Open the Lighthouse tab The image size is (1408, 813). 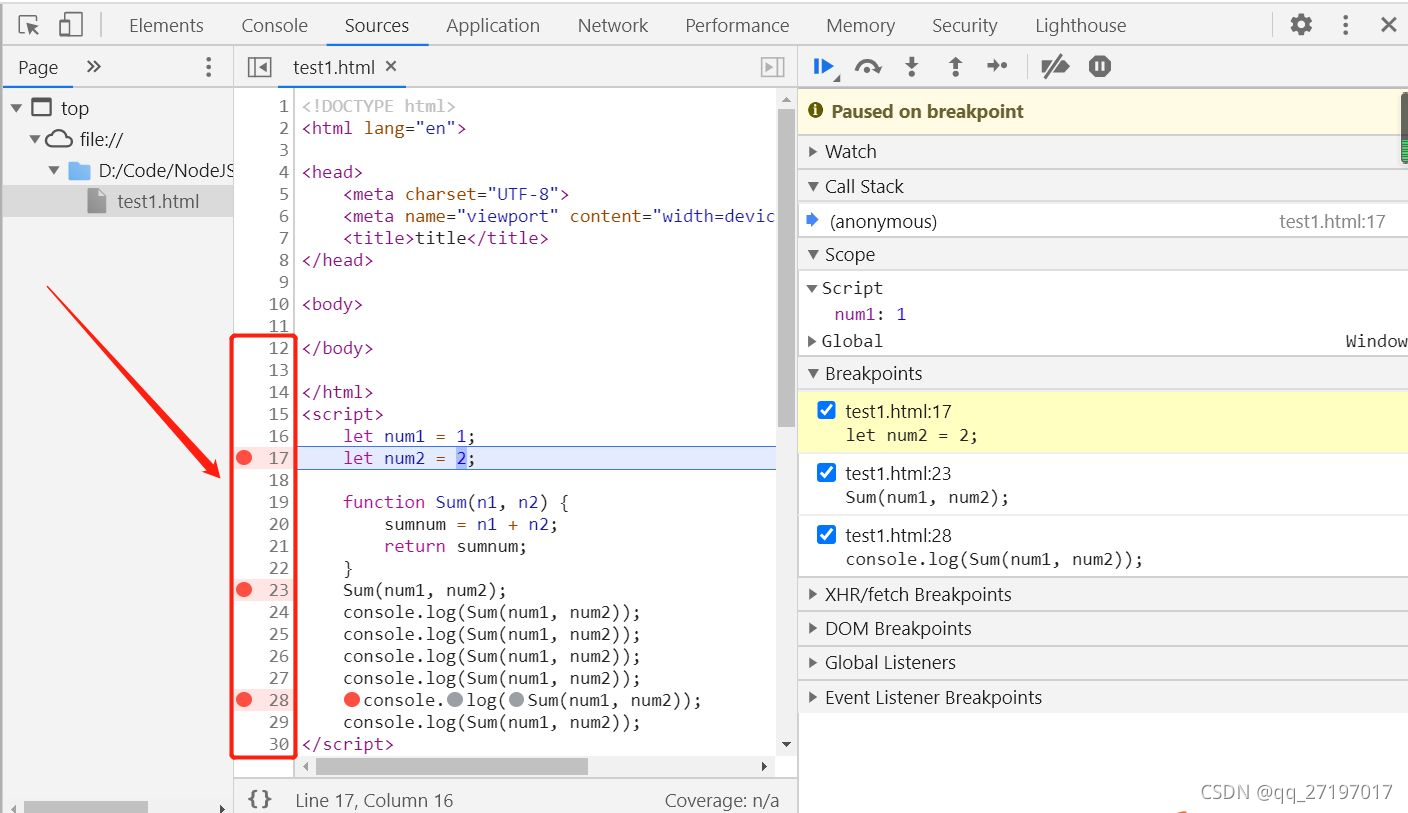pyautogui.click(x=1080, y=26)
